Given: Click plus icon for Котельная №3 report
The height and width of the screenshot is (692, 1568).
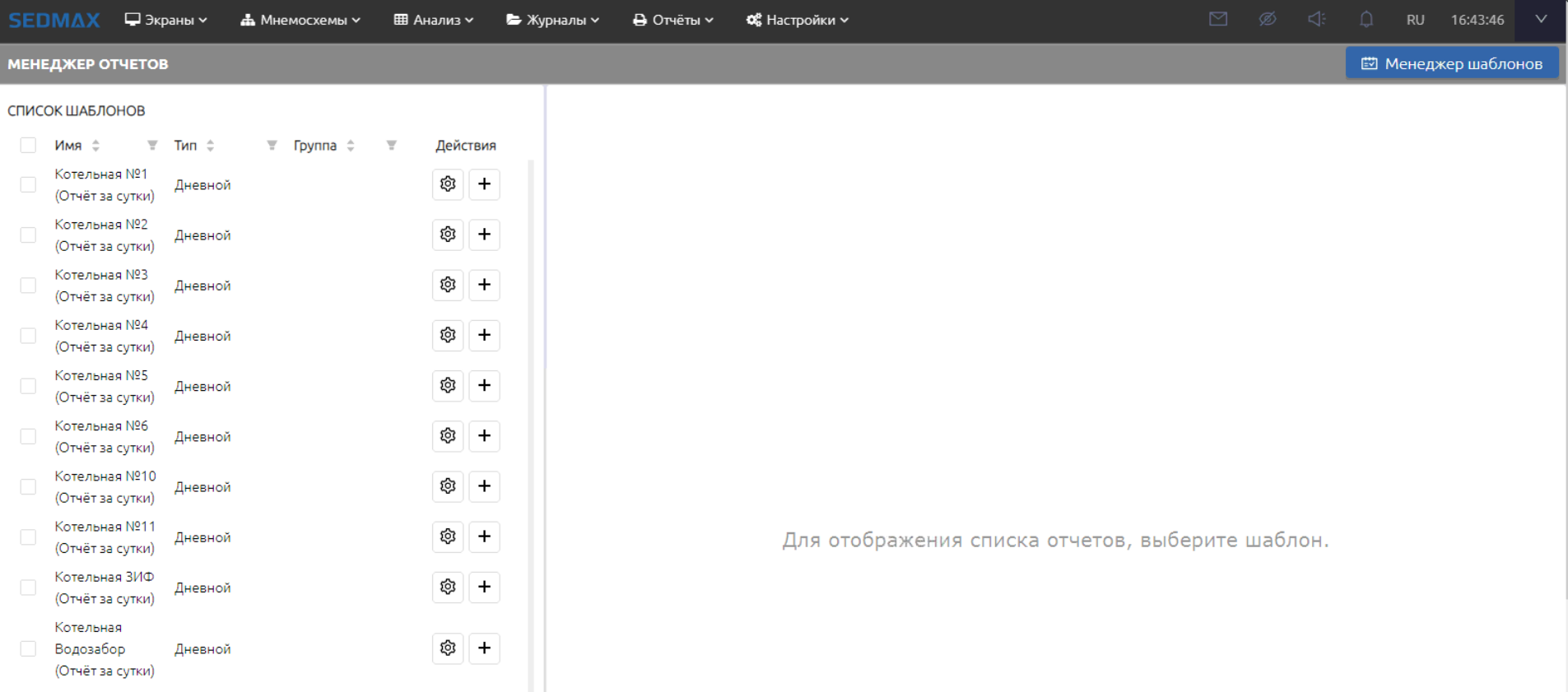Looking at the screenshot, I should (484, 285).
